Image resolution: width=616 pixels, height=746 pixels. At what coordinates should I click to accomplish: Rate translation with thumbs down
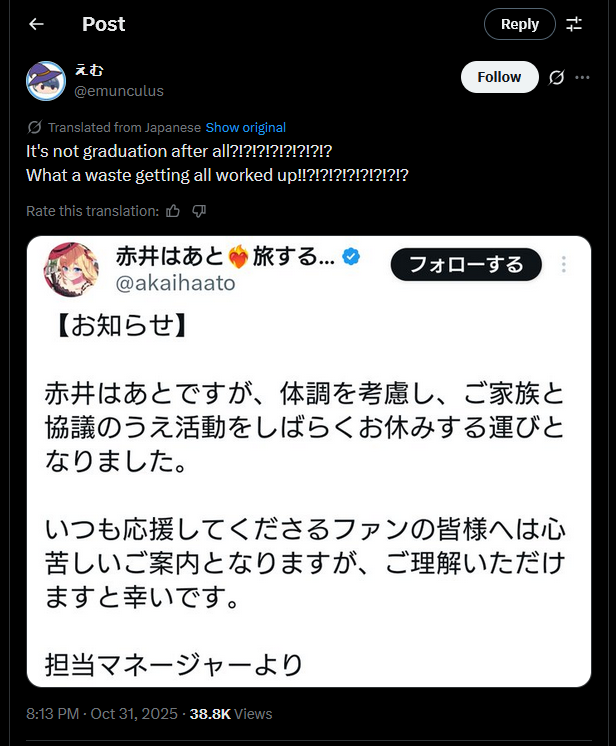coord(199,211)
